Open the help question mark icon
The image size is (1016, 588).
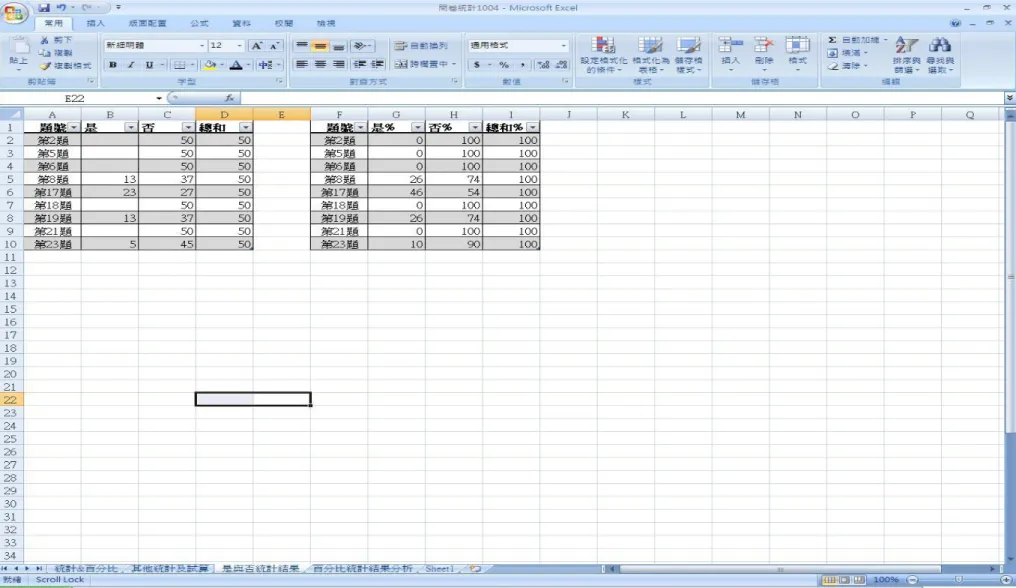955,23
